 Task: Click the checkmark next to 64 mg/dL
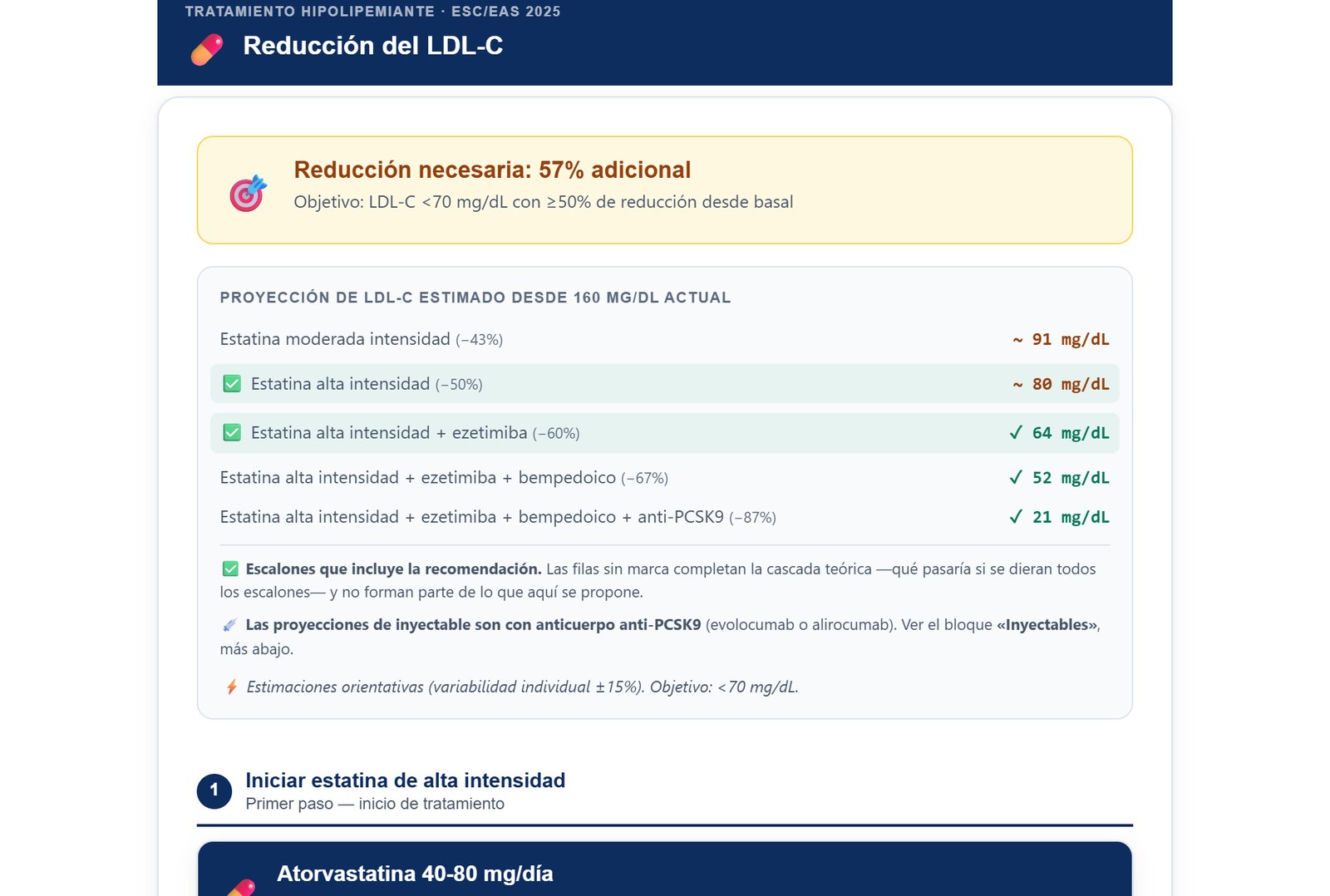[x=1016, y=433]
